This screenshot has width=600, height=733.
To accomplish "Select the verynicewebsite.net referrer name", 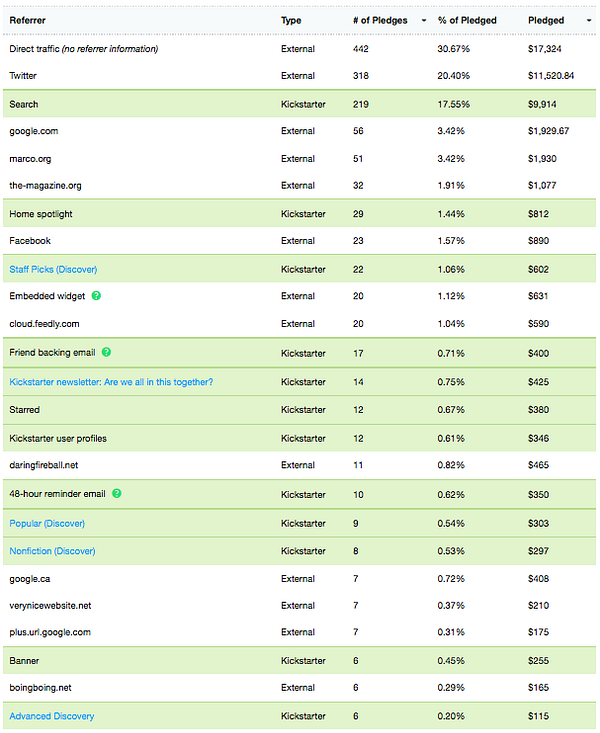I will tap(50, 605).
